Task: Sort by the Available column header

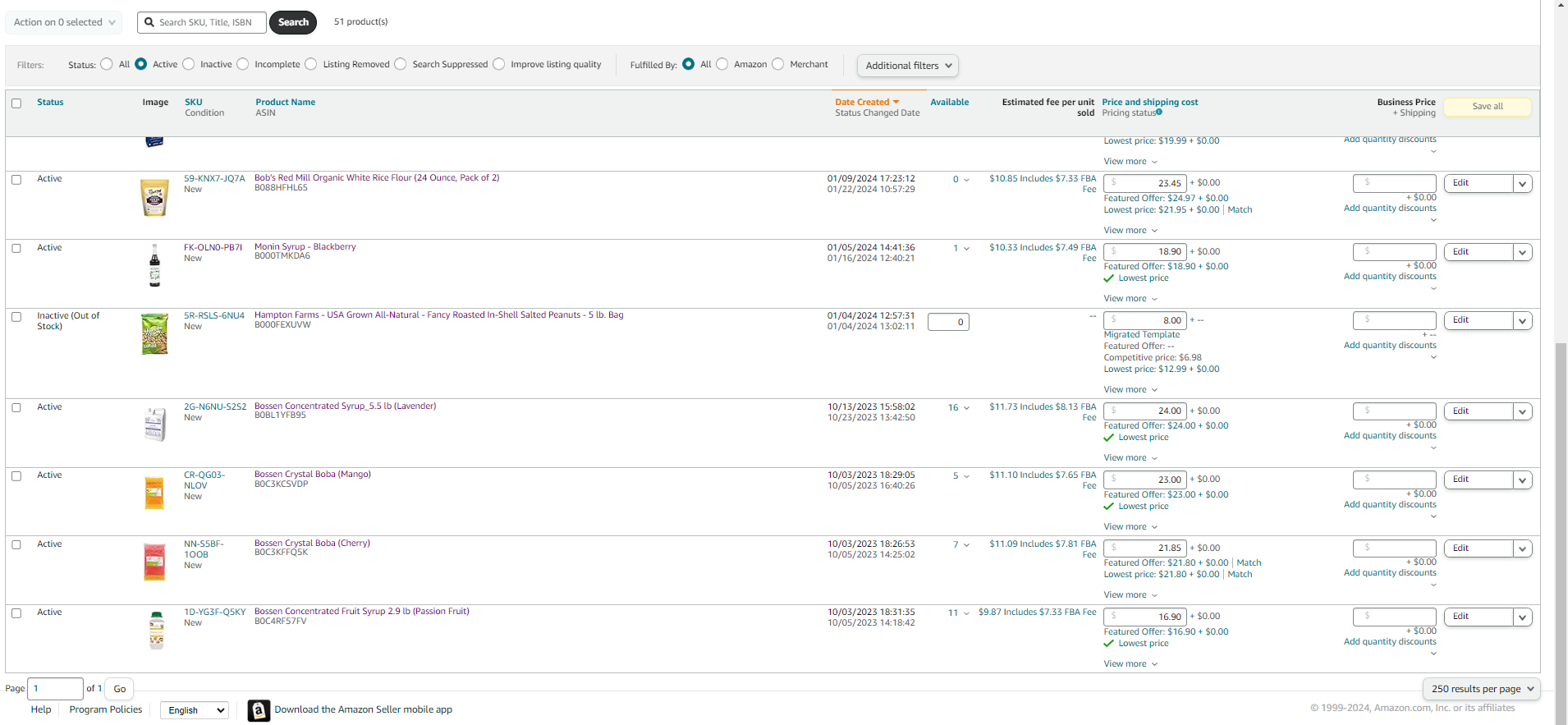Action: pos(950,102)
